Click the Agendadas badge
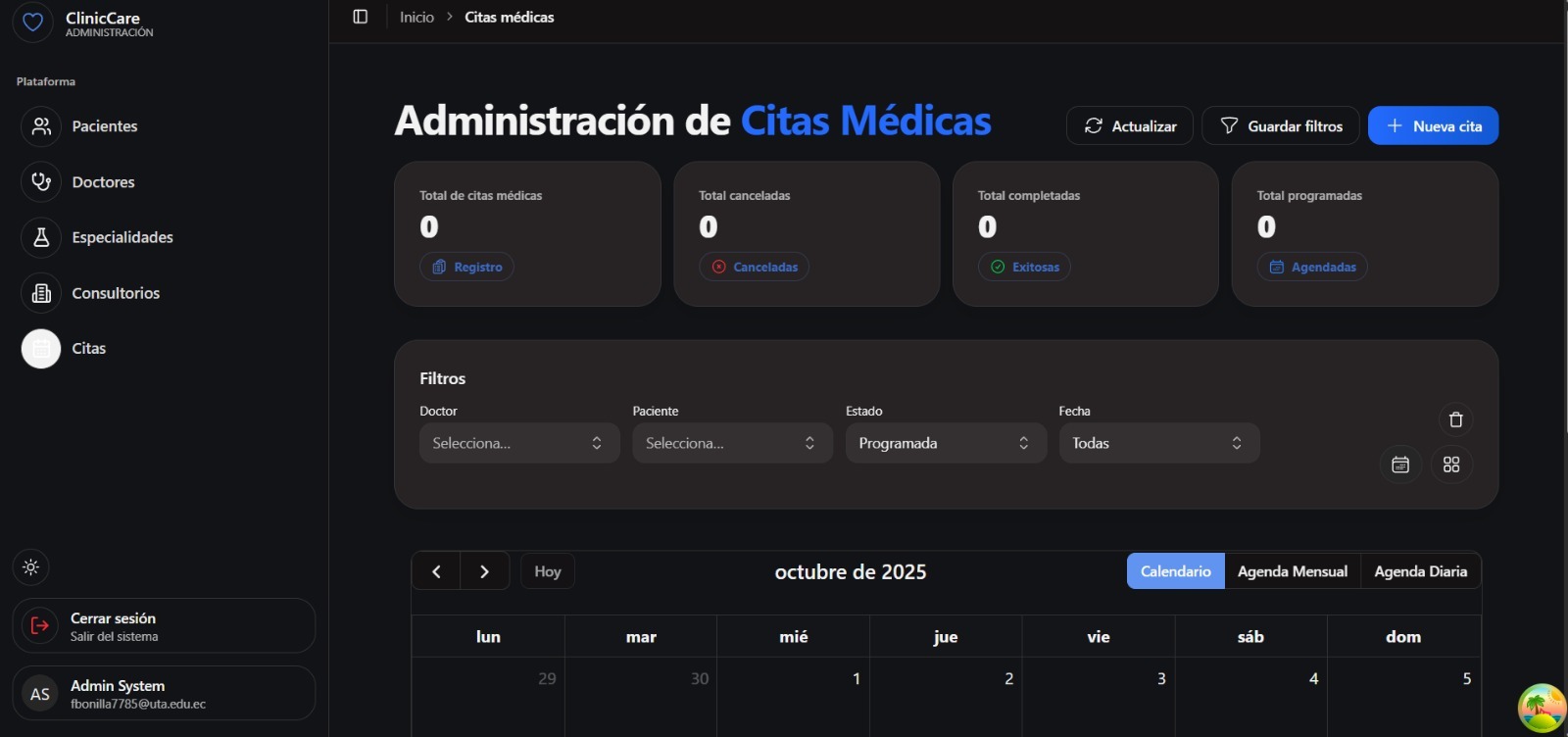 pyautogui.click(x=1312, y=267)
